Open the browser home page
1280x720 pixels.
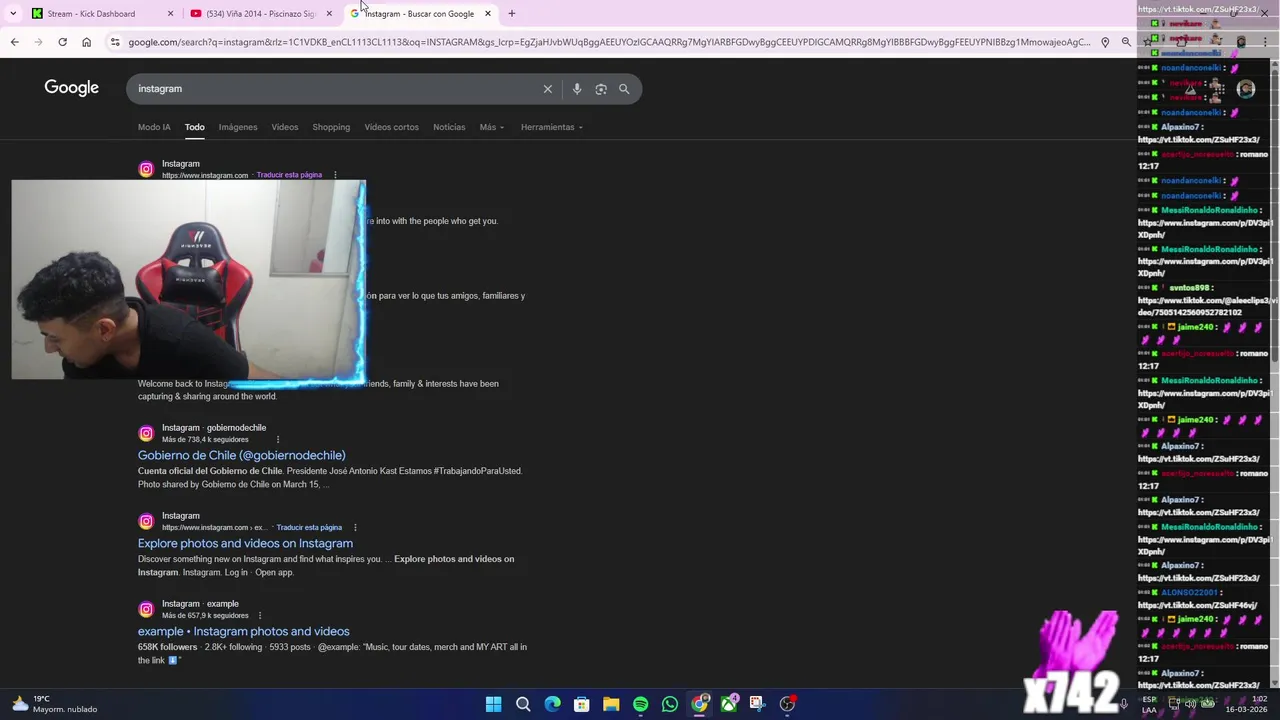[x=86, y=42]
